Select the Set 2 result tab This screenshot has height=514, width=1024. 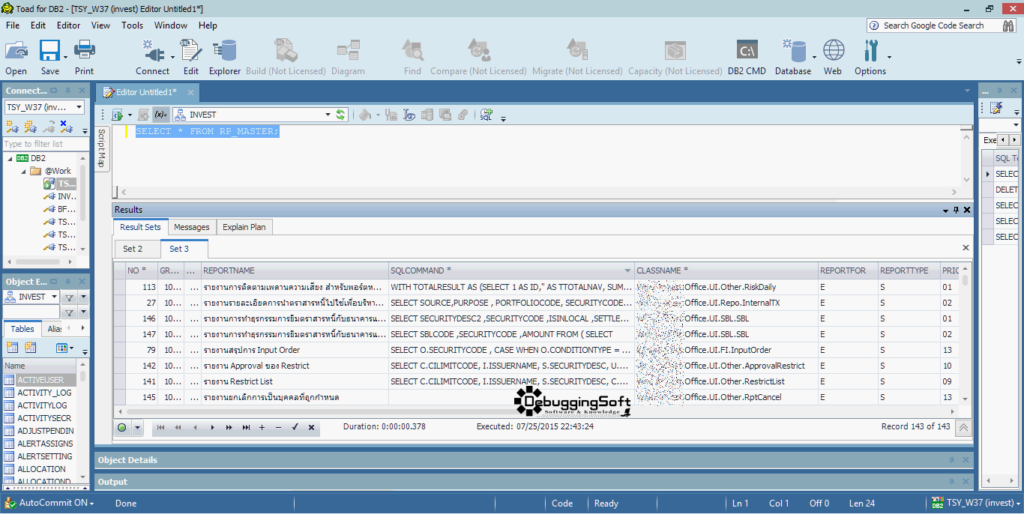pos(133,249)
